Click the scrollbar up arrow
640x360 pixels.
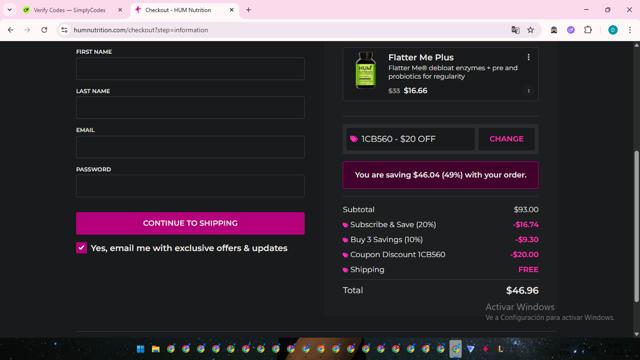(636, 45)
